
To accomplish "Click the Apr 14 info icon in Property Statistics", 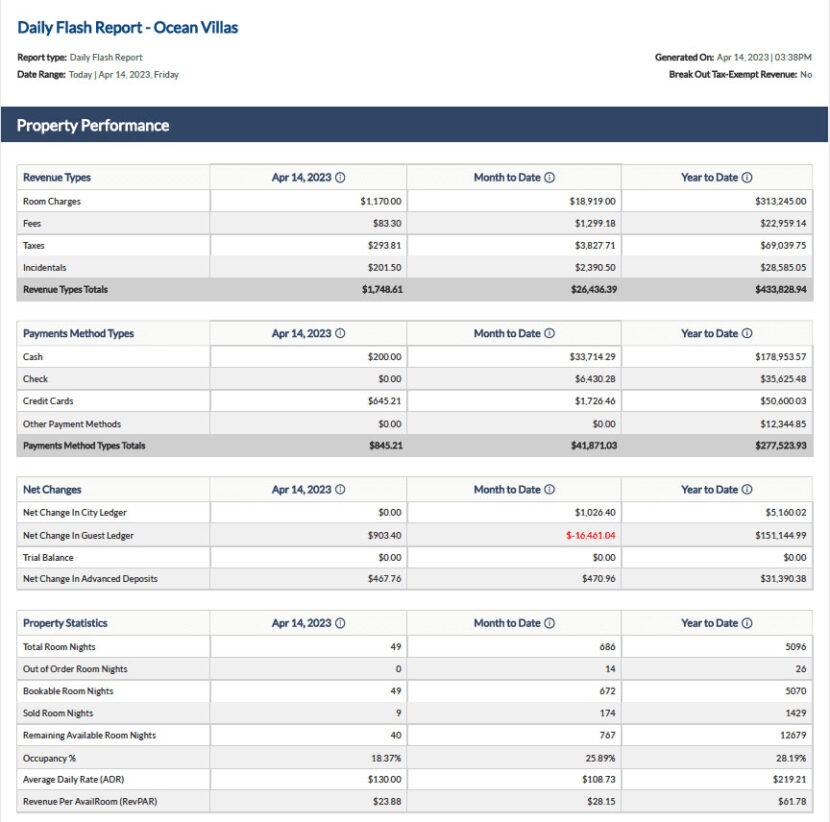I will pyautogui.click(x=341, y=622).
